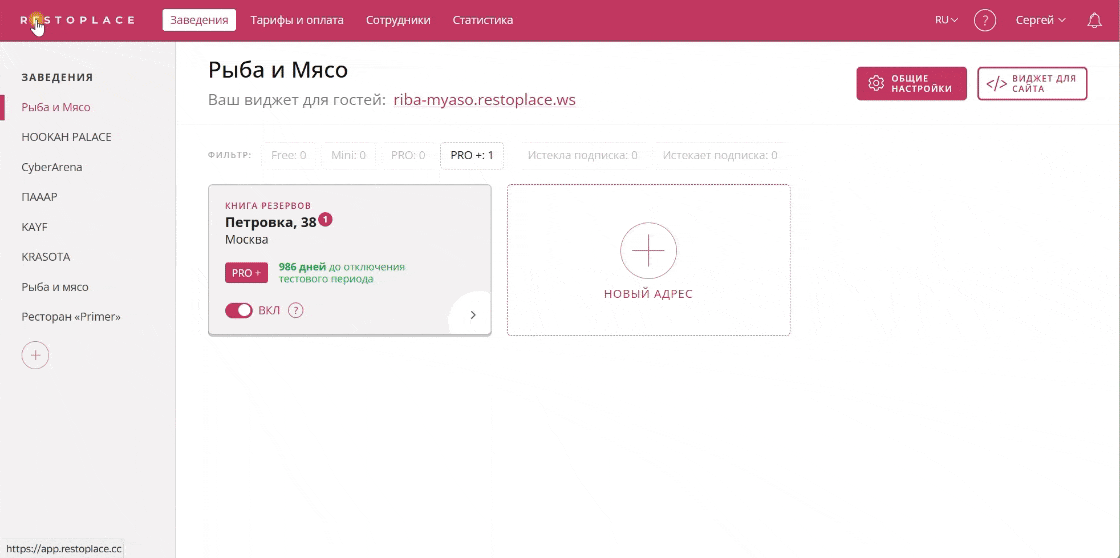The image size is (1120, 558).
Task: Click the help icon next to ВКЛ toggle
Action: (296, 310)
